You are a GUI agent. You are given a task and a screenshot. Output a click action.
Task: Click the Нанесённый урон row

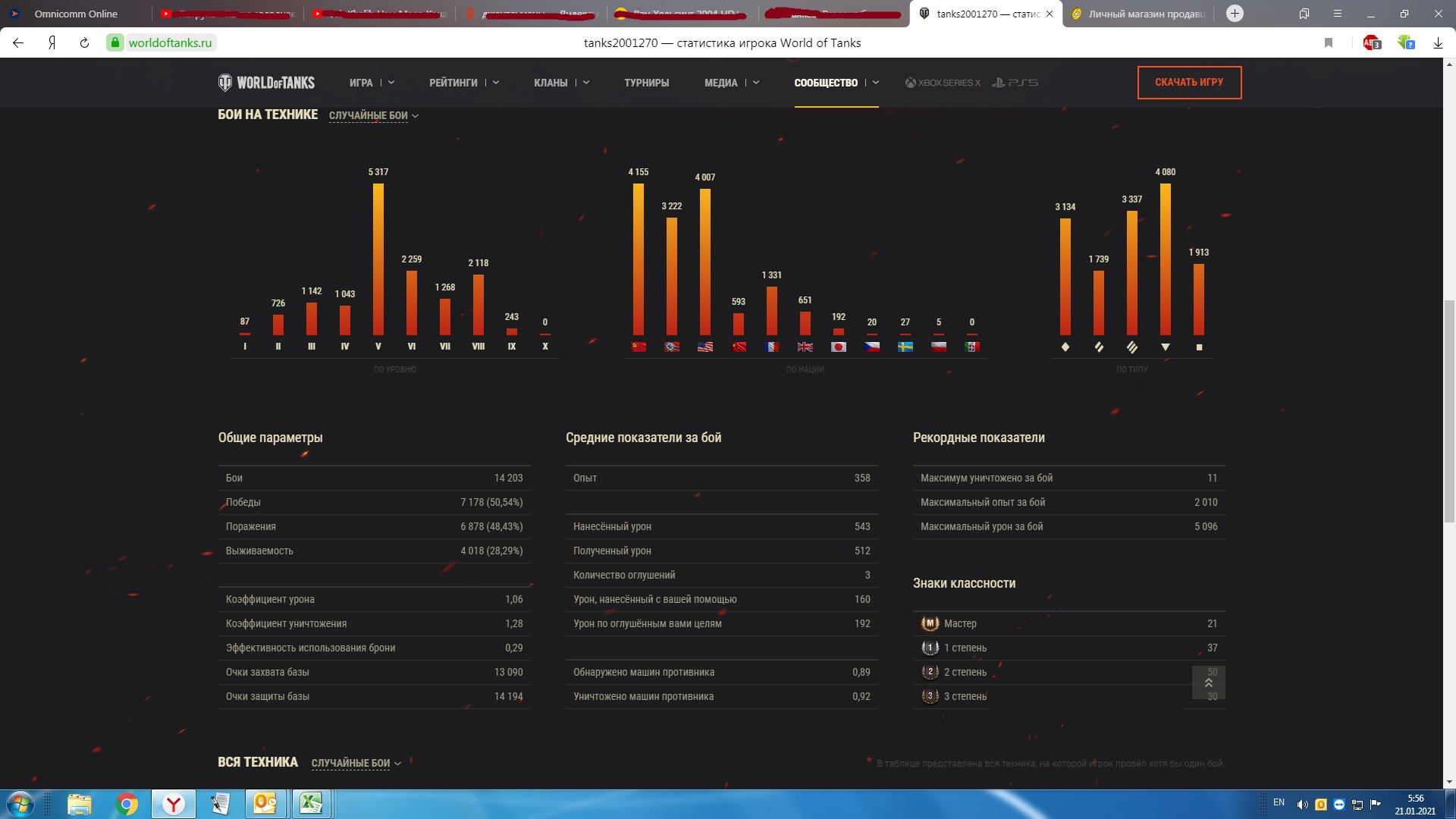721,526
